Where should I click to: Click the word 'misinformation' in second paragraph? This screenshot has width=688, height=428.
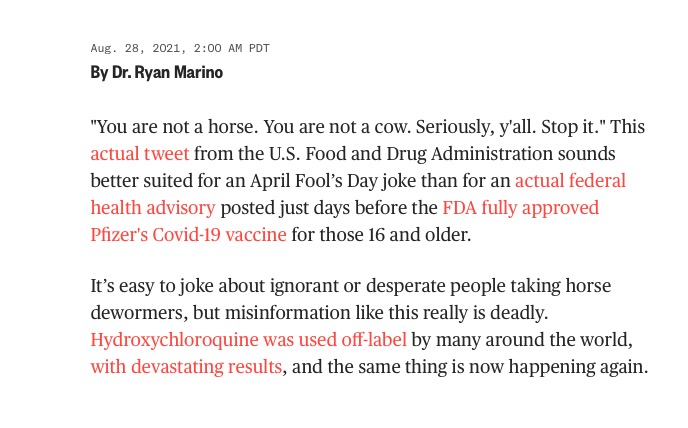tap(287, 313)
